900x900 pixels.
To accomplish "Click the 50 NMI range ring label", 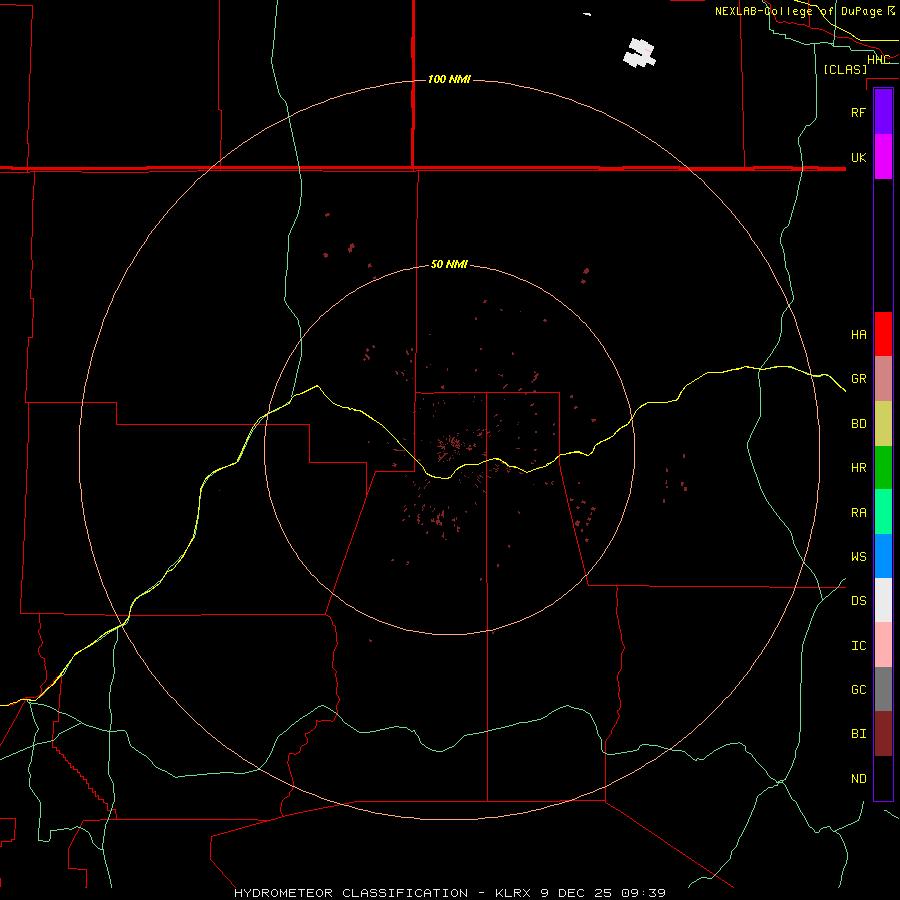I will pos(449,264).
